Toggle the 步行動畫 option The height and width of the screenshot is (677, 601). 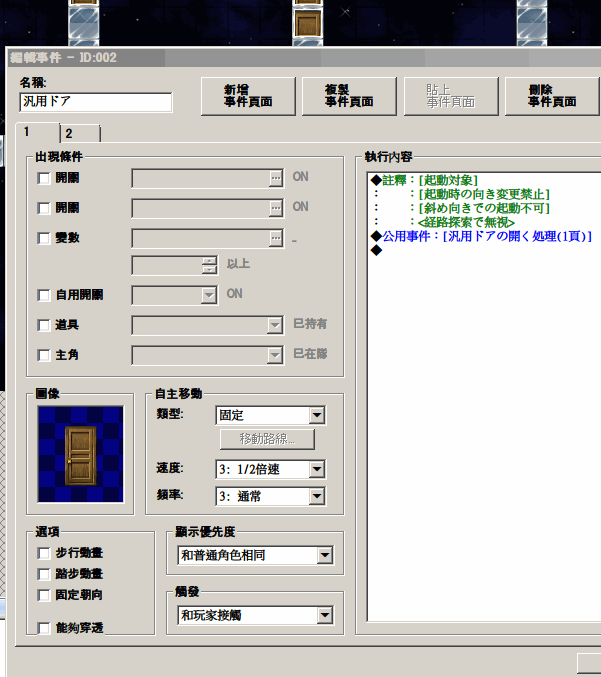point(44,553)
